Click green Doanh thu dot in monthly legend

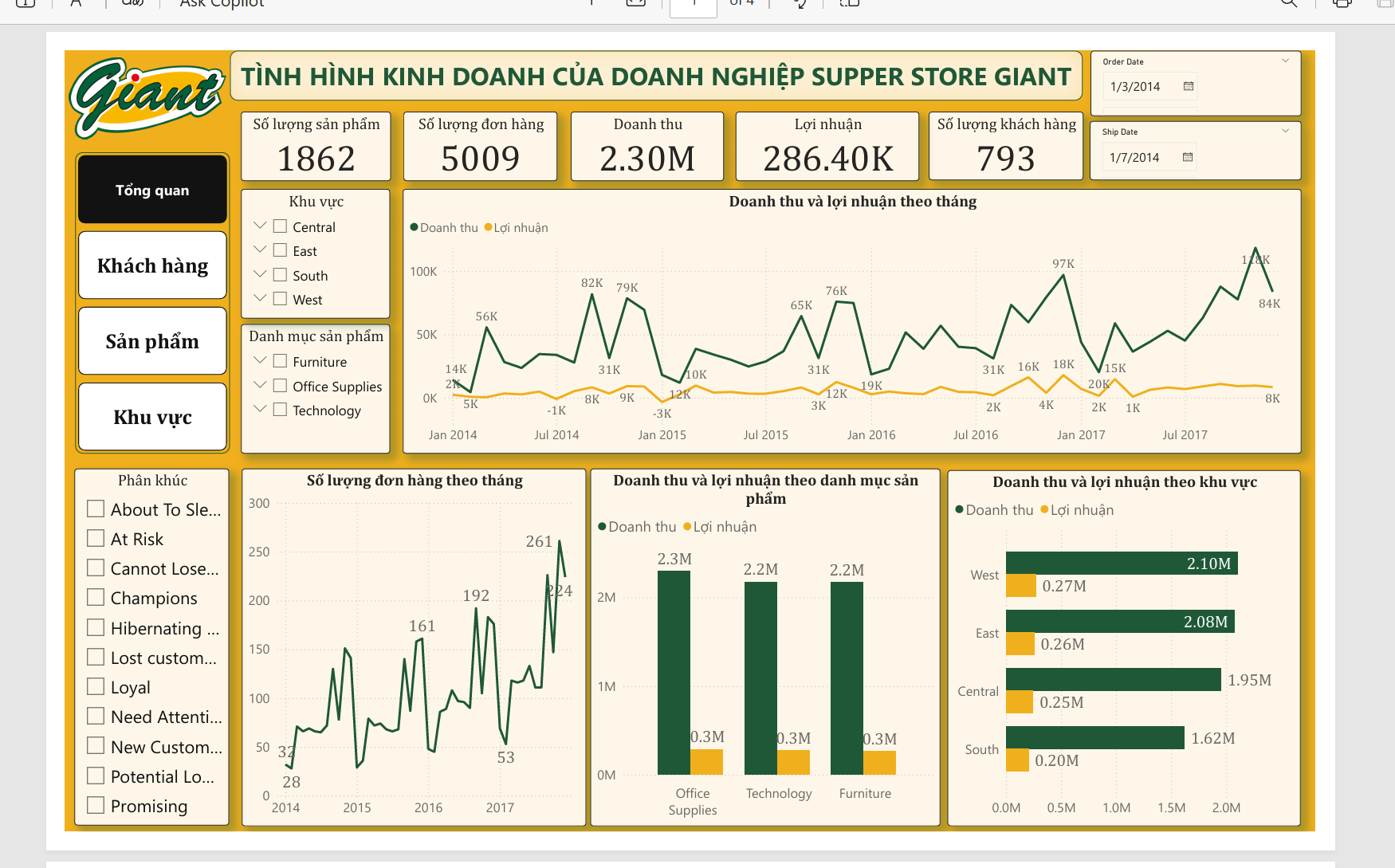414,227
